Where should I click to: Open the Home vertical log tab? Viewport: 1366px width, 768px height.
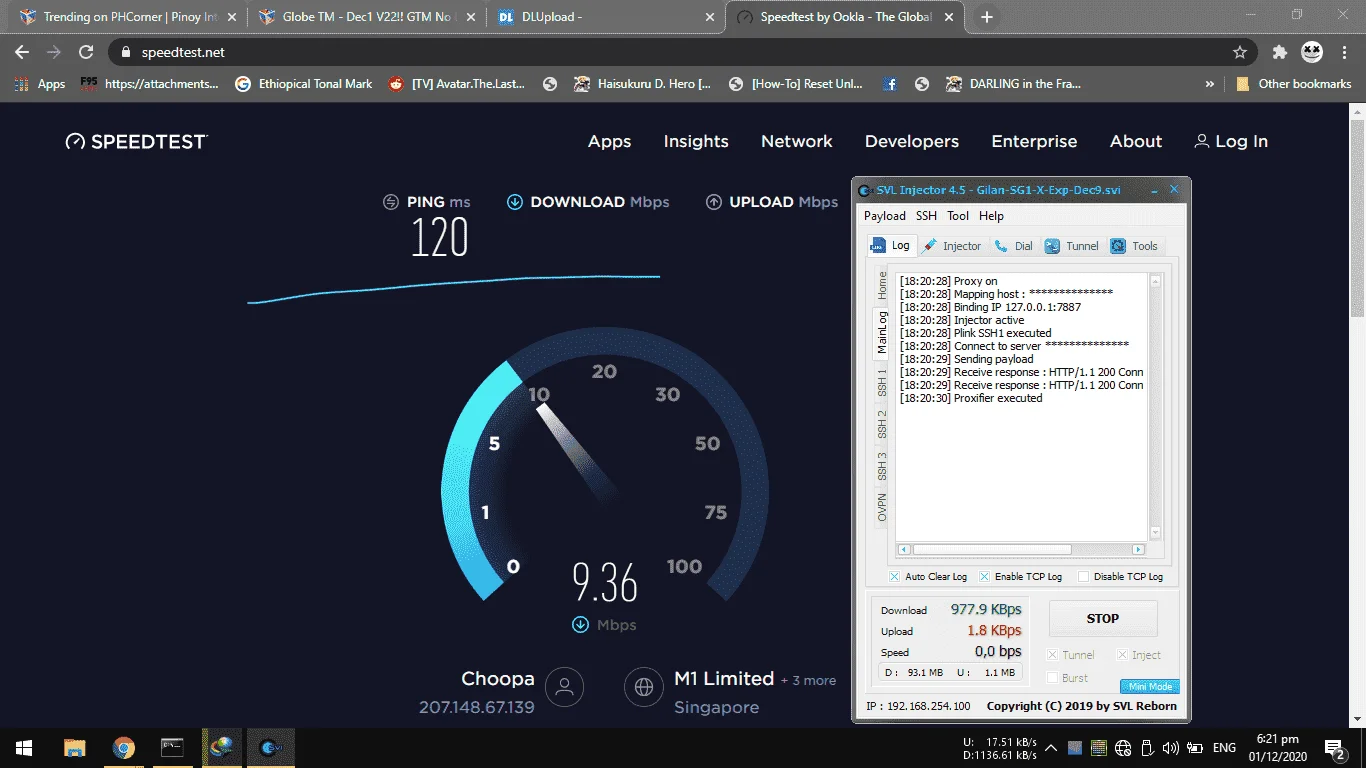[x=882, y=286]
